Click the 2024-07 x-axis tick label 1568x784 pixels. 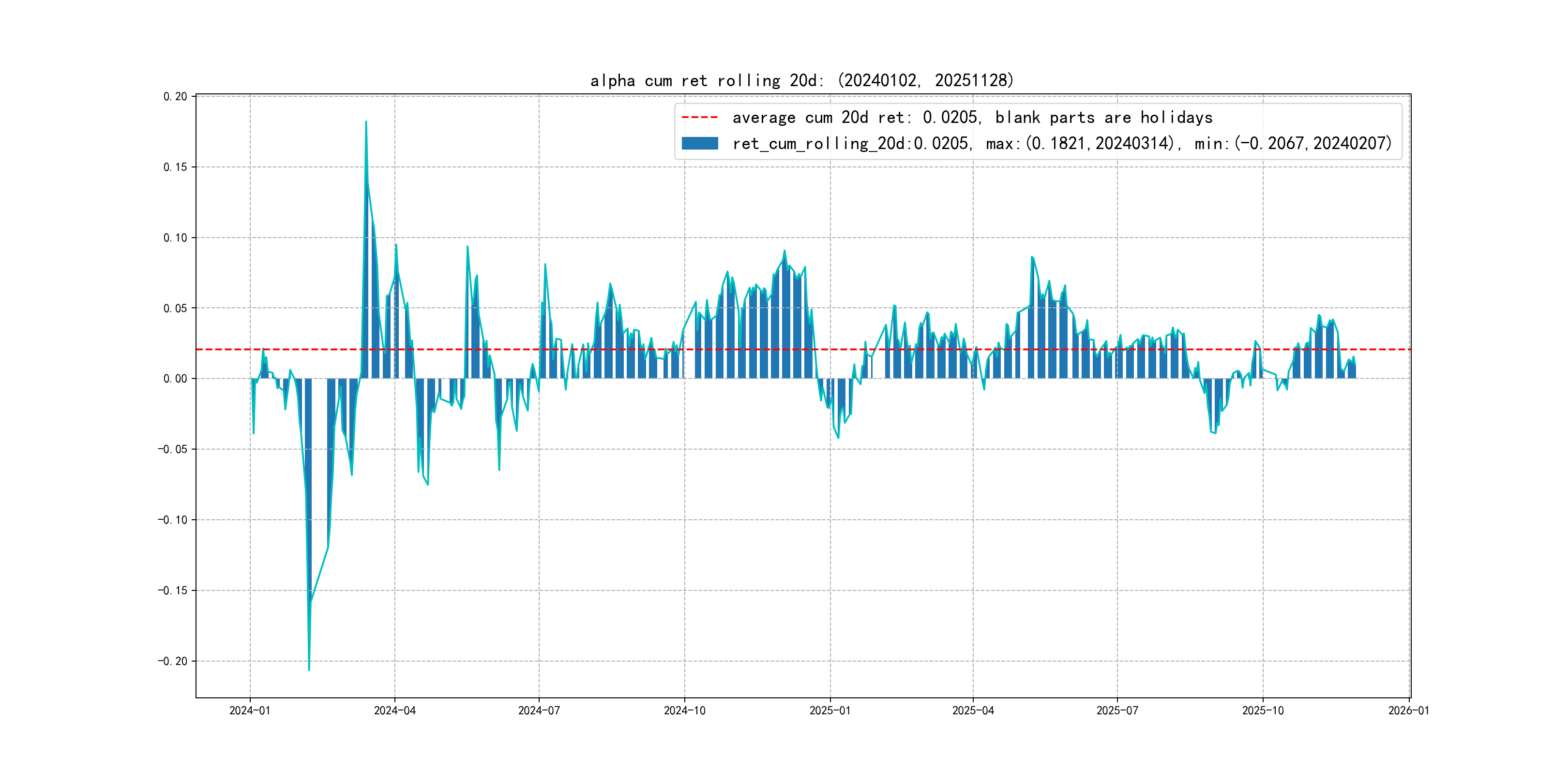coord(539,710)
